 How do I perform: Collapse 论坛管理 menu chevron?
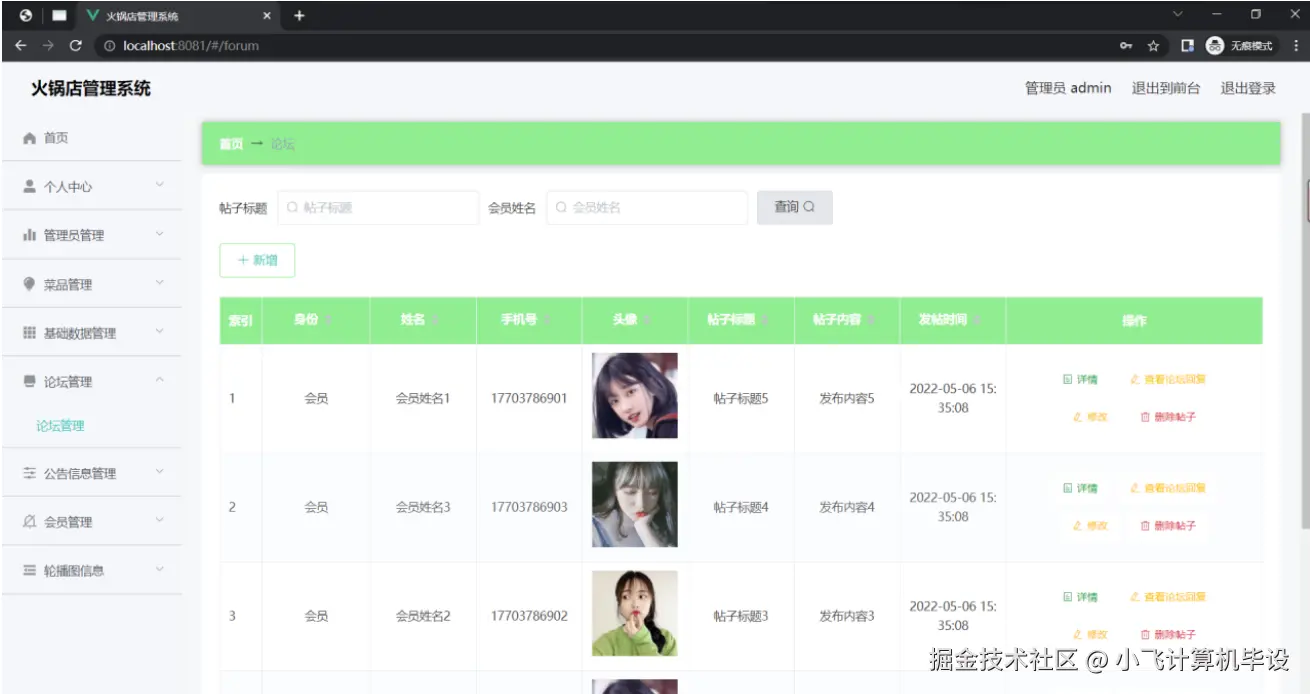click(160, 380)
